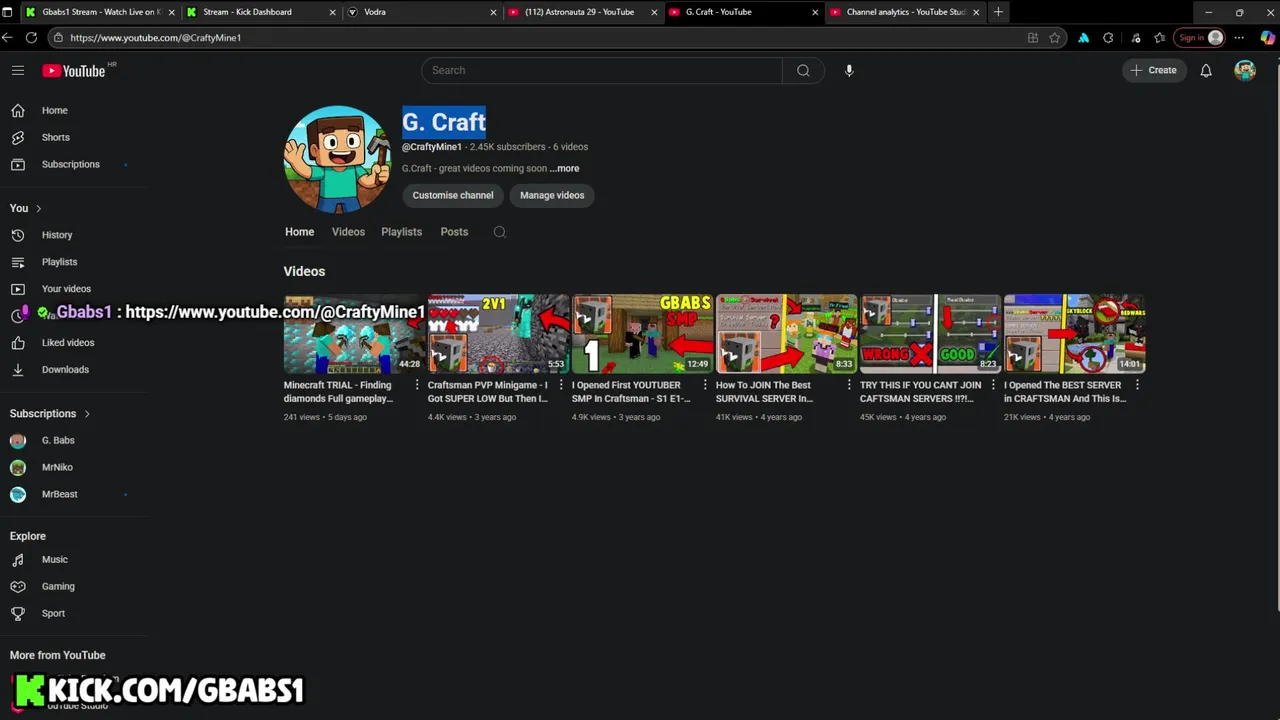1280x720 pixels.
Task: Click the search magnifier button
Action: [x=803, y=70]
